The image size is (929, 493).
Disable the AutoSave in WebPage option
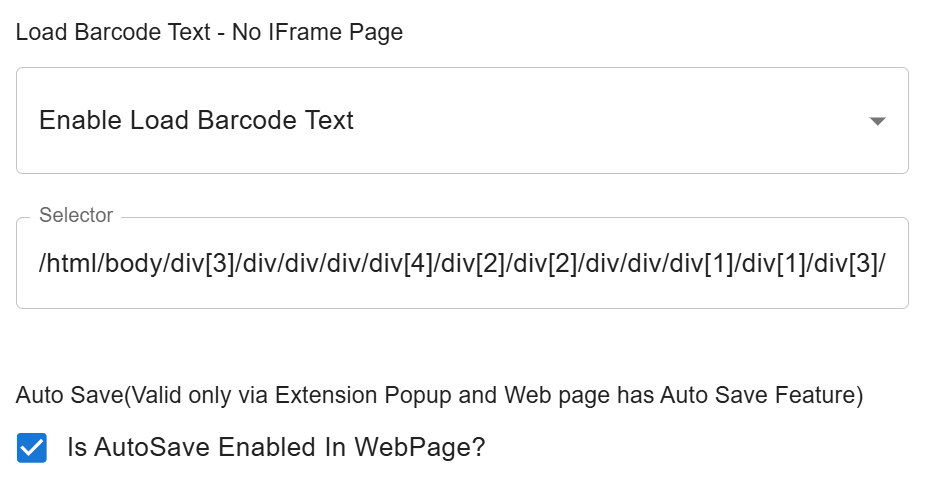[32, 447]
